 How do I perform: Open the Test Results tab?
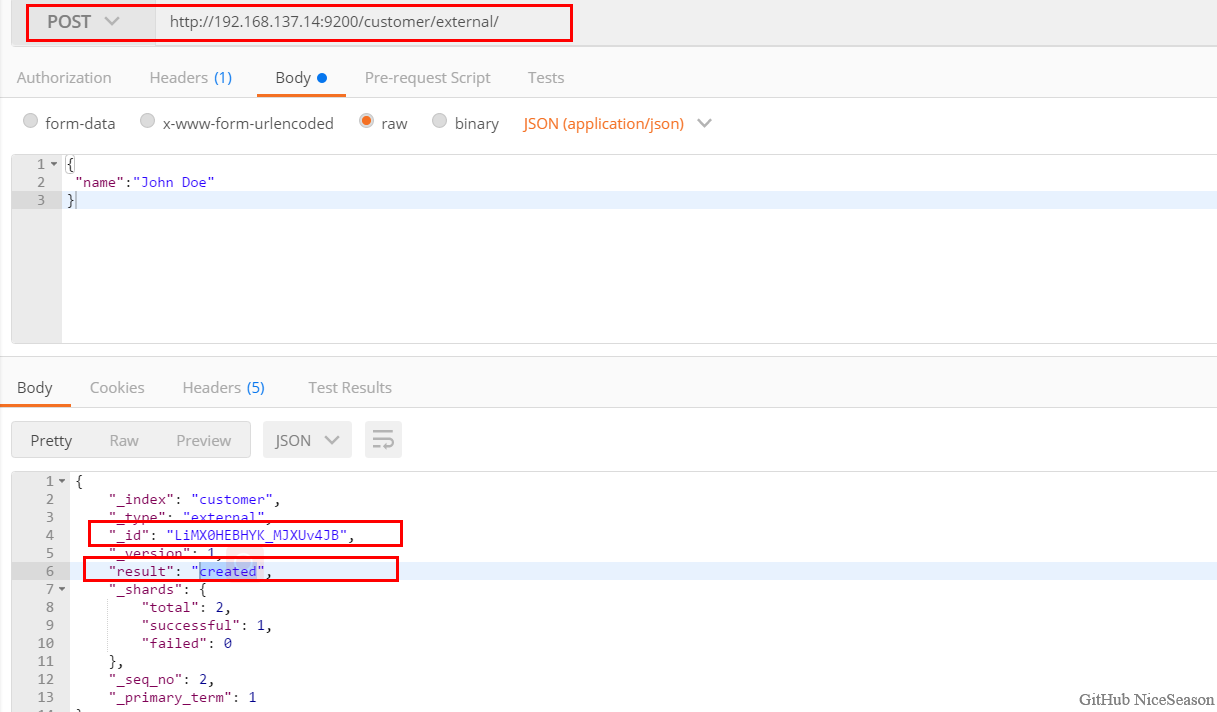349,387
